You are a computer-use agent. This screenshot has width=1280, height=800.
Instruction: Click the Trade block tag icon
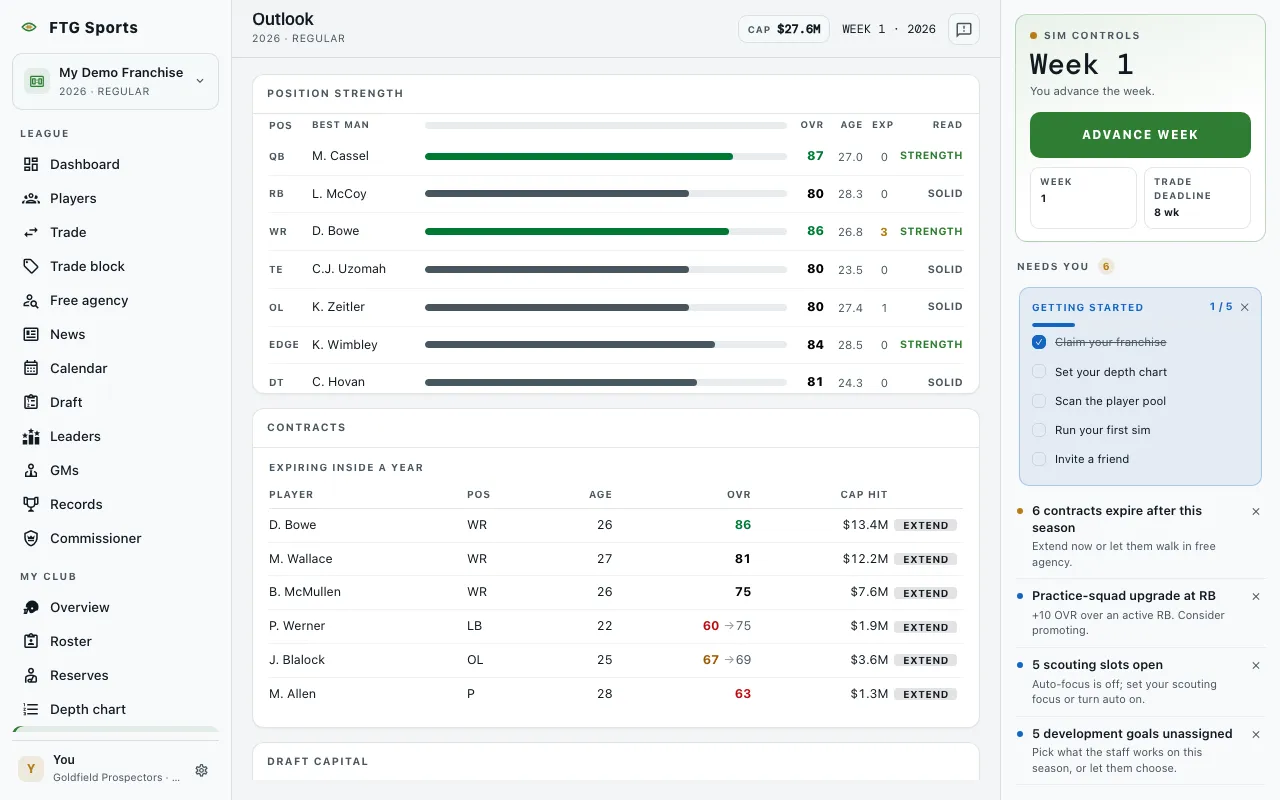(x=31, y=266)
